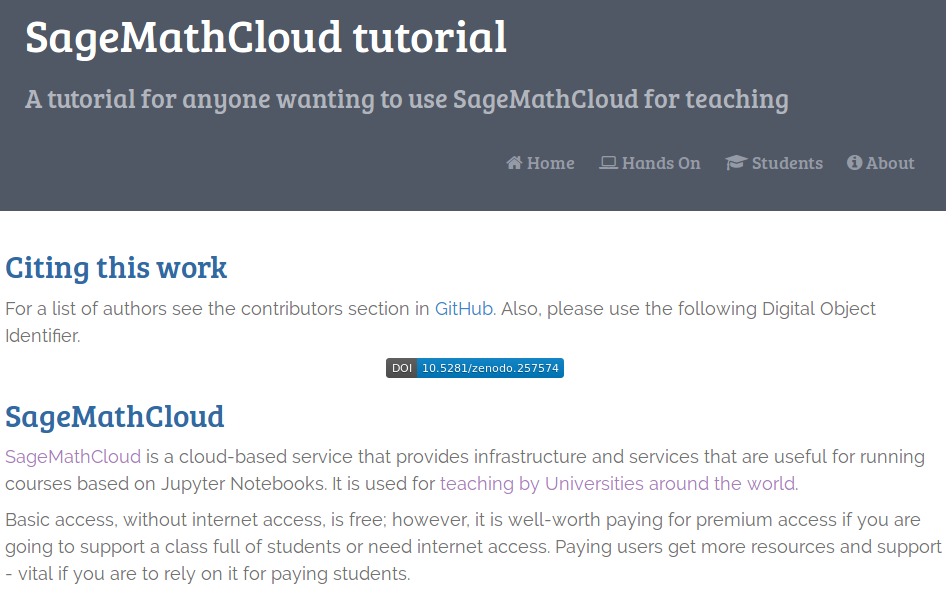Click the info circle icon beside About
Image resolution: width=946 pixels, height=593 pixels.
(854, 162)
